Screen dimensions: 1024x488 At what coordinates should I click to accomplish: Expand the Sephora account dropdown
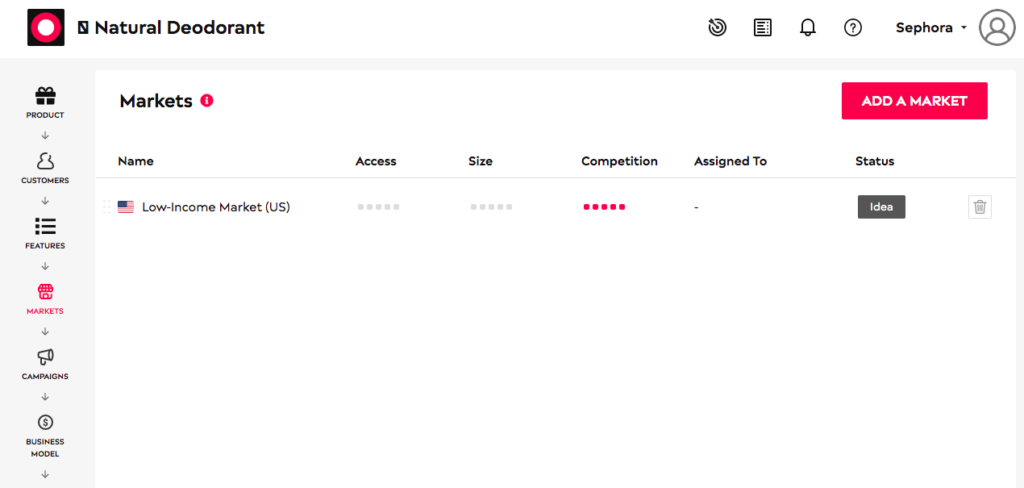click(931, 28)
